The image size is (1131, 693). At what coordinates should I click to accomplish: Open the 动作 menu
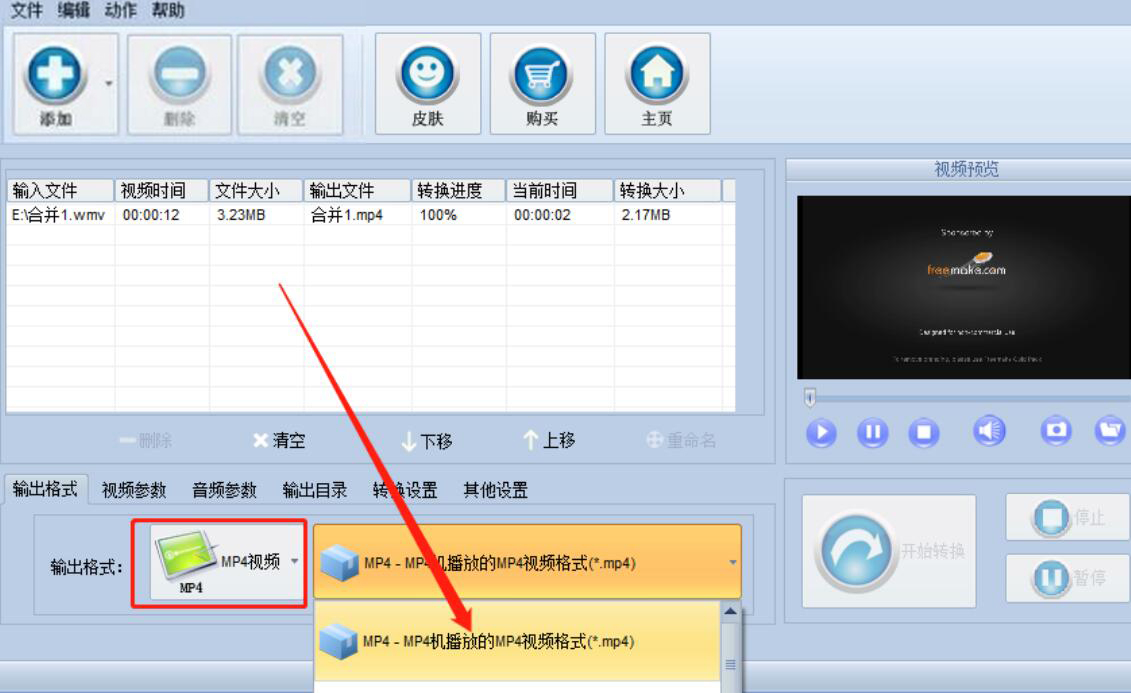(120, 10)
